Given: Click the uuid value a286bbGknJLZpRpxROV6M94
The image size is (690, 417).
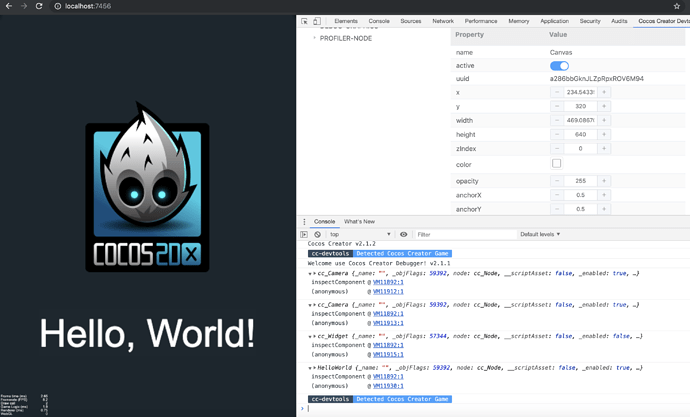Looking at the screenshot, I should coord(596,79).
